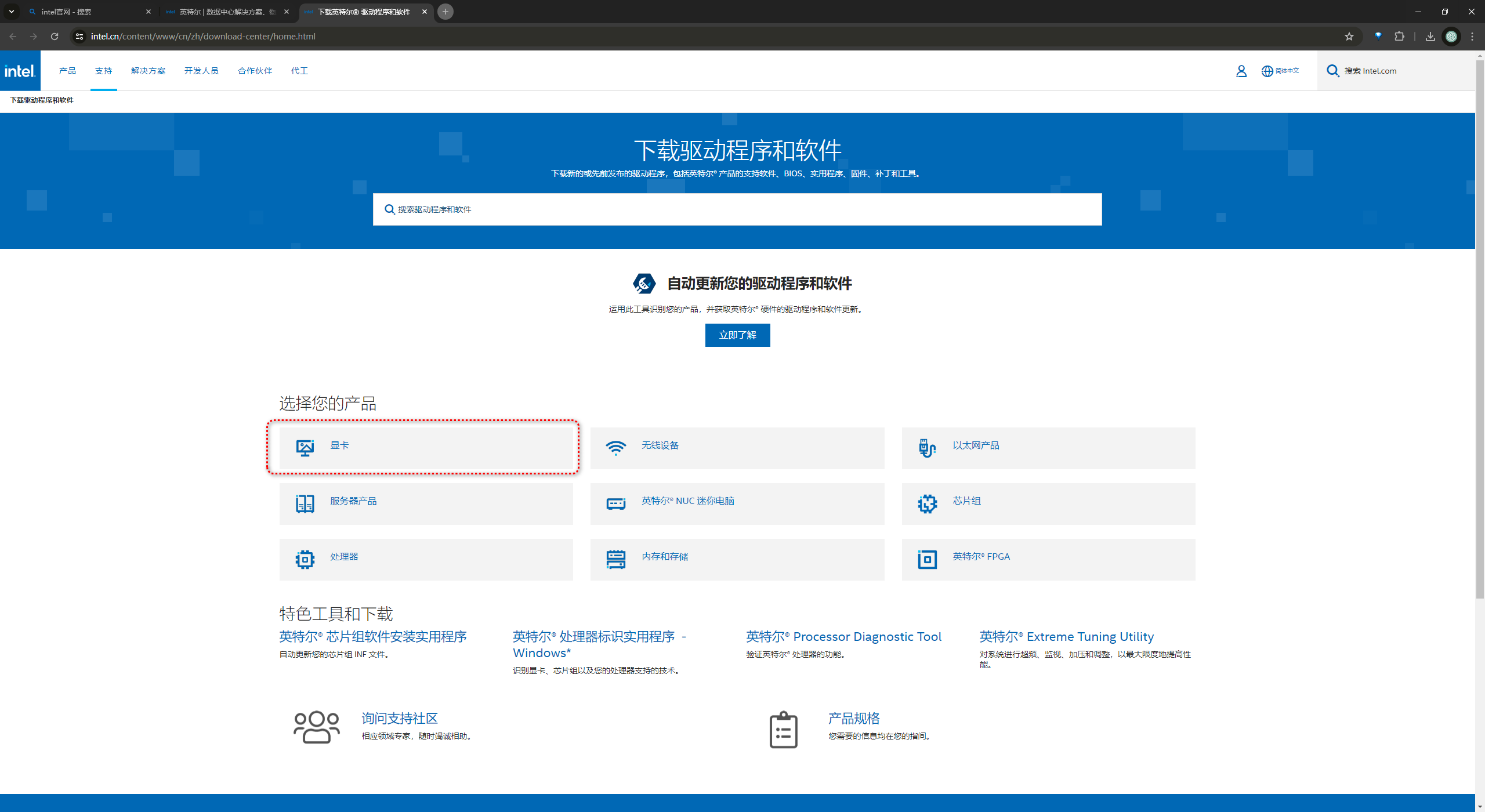Open the 询问支持社区 link
This screenshot has height=812, width=1485.
point(400,718)
